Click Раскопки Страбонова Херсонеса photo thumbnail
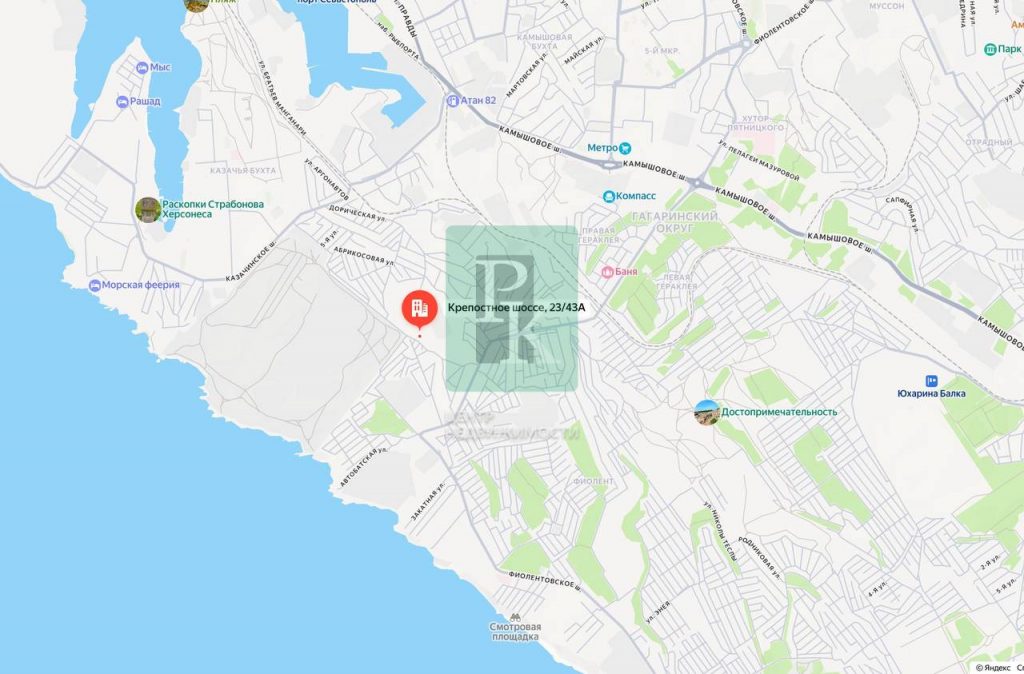This screenshot has height=674, width=1024. point(148,210)
